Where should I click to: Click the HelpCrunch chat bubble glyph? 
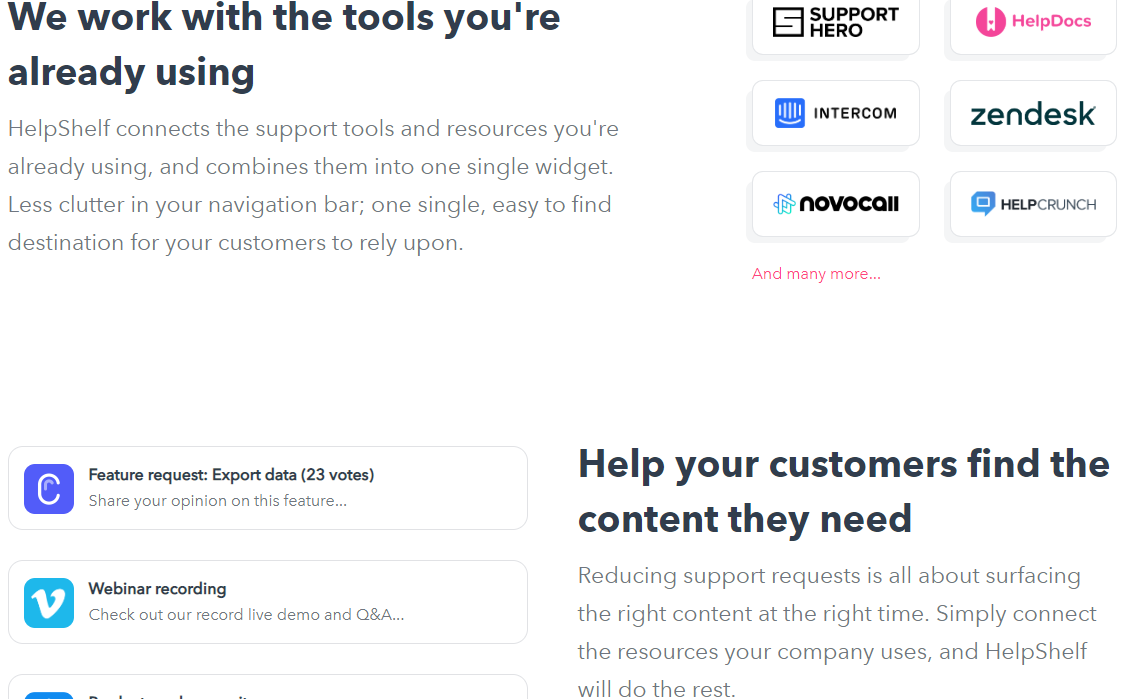[983, 203]
